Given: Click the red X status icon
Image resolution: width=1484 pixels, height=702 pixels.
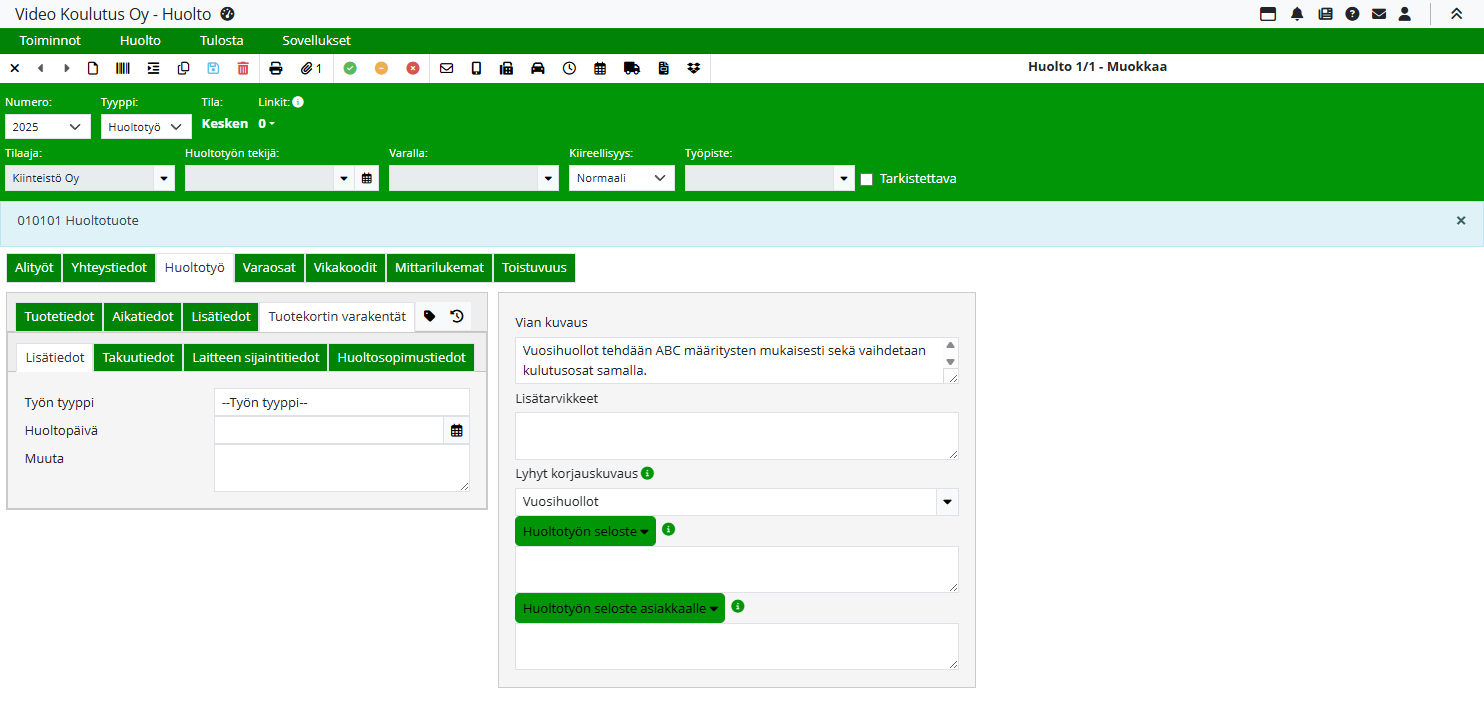Looking at the screenshot, I should (413, 68).
